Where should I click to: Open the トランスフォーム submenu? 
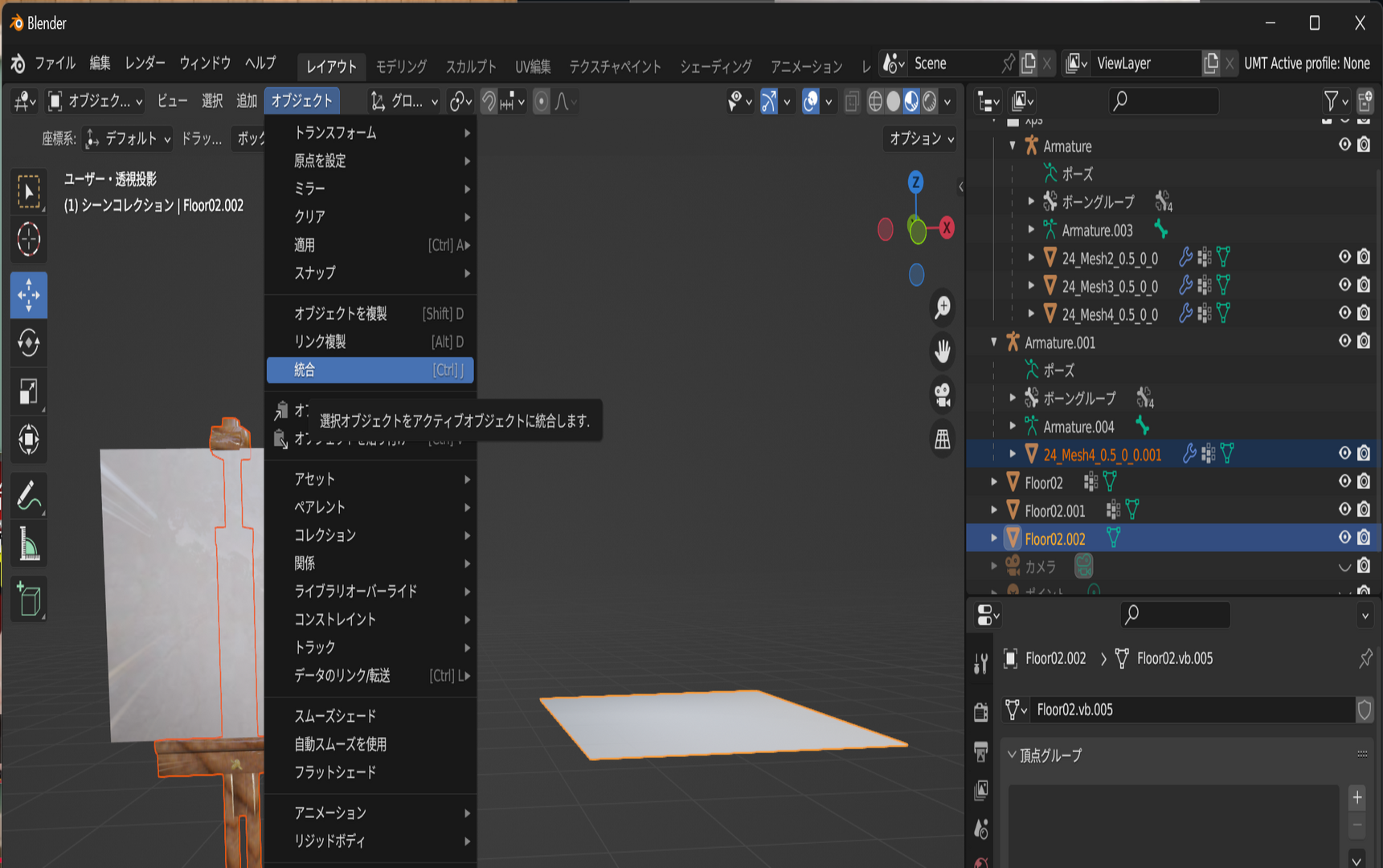[x=370, y=133]
